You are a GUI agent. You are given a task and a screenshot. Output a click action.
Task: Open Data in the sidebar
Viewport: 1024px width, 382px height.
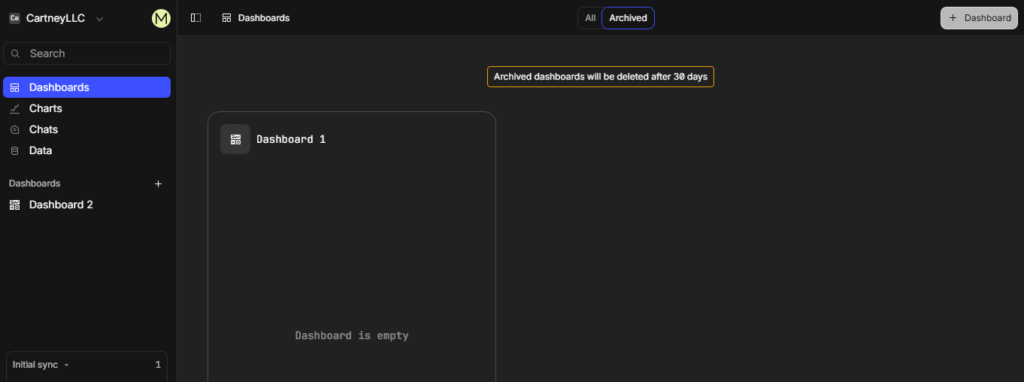[87, 150]
